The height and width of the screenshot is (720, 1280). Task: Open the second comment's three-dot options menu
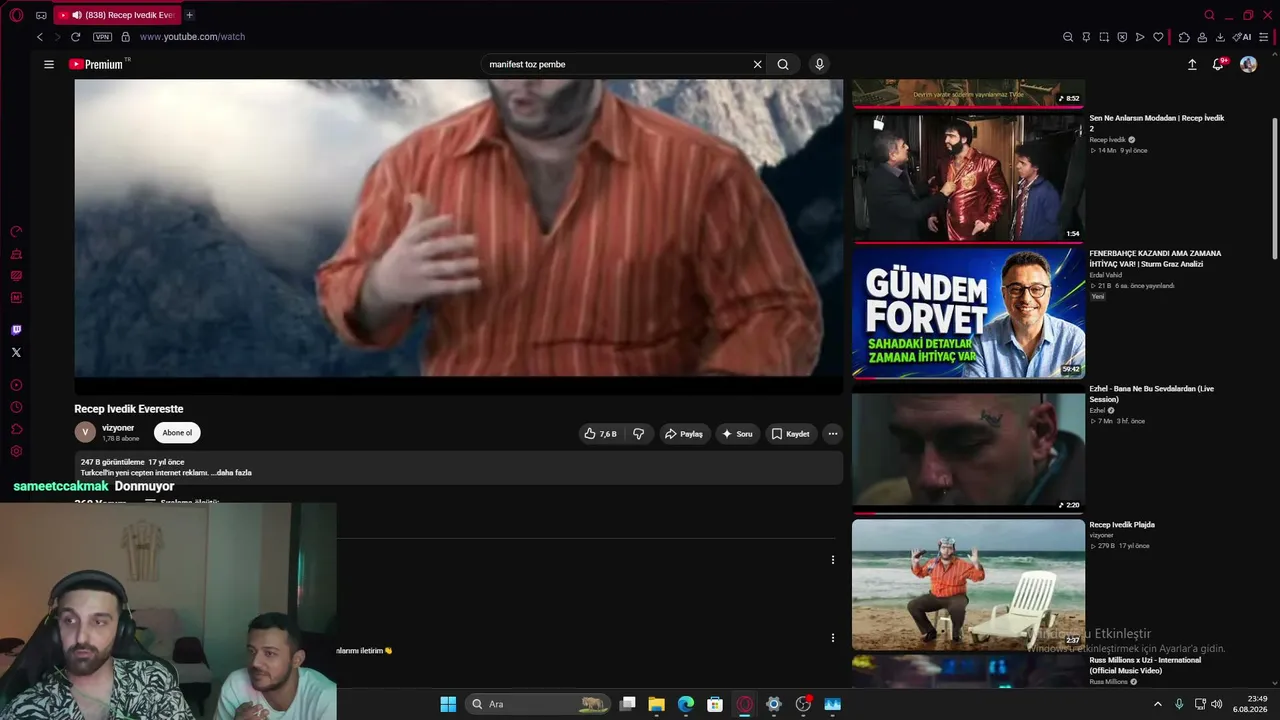point(832,638)
